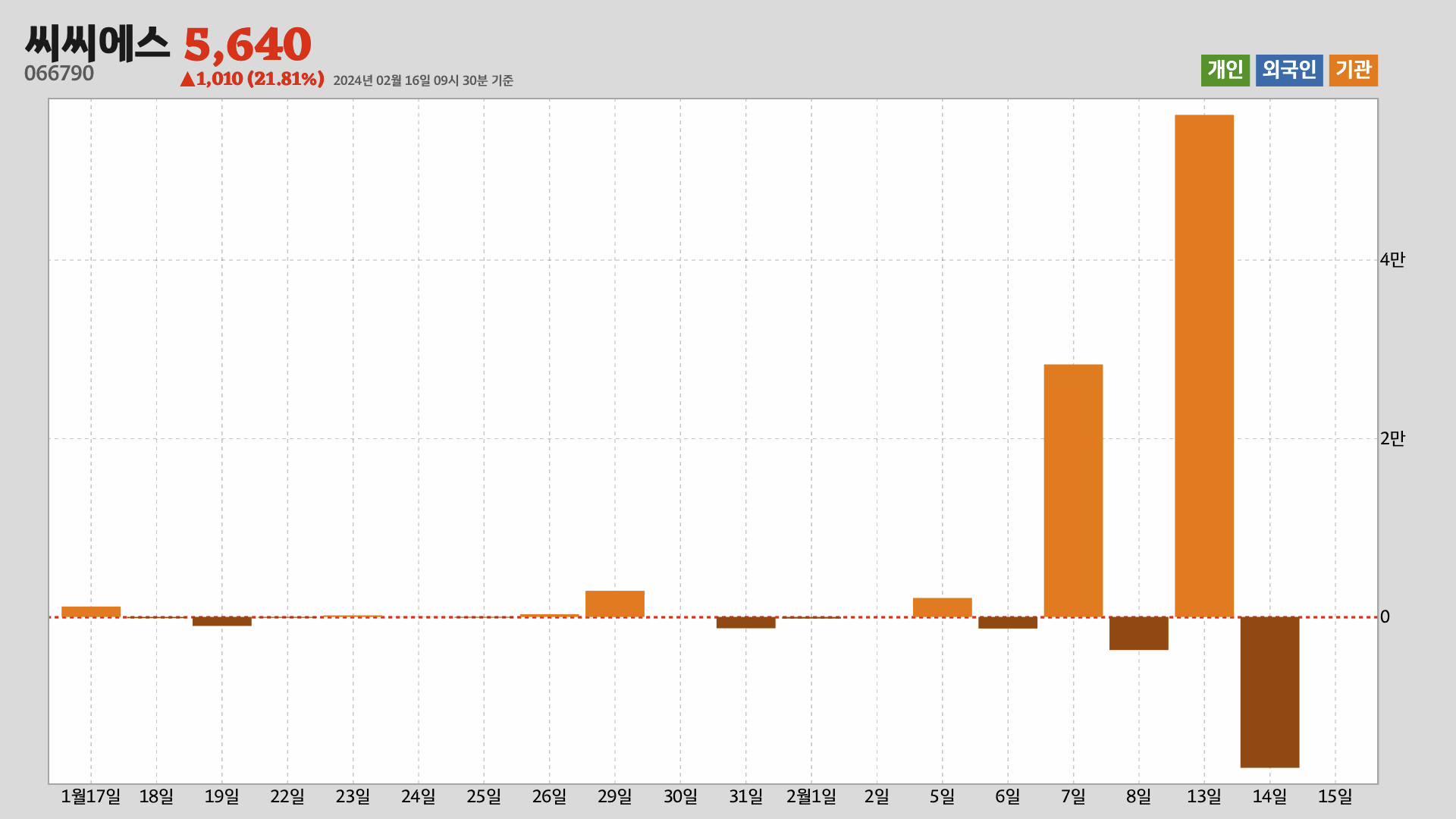
Task: Click the 14일 x-axis label
Action: click(x=1269, y=797)
